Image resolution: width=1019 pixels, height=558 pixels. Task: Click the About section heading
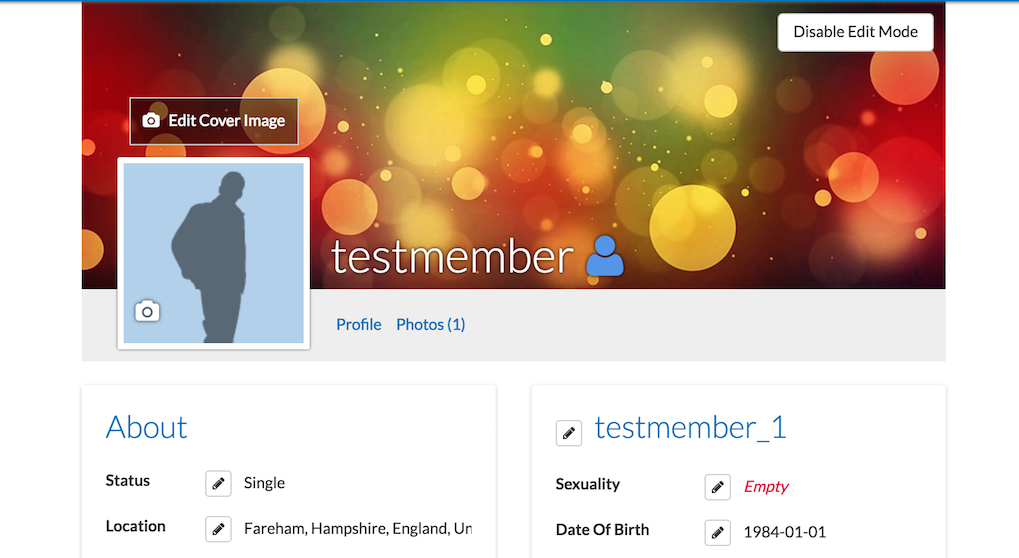pyautogui.click(x=147, y=427)
